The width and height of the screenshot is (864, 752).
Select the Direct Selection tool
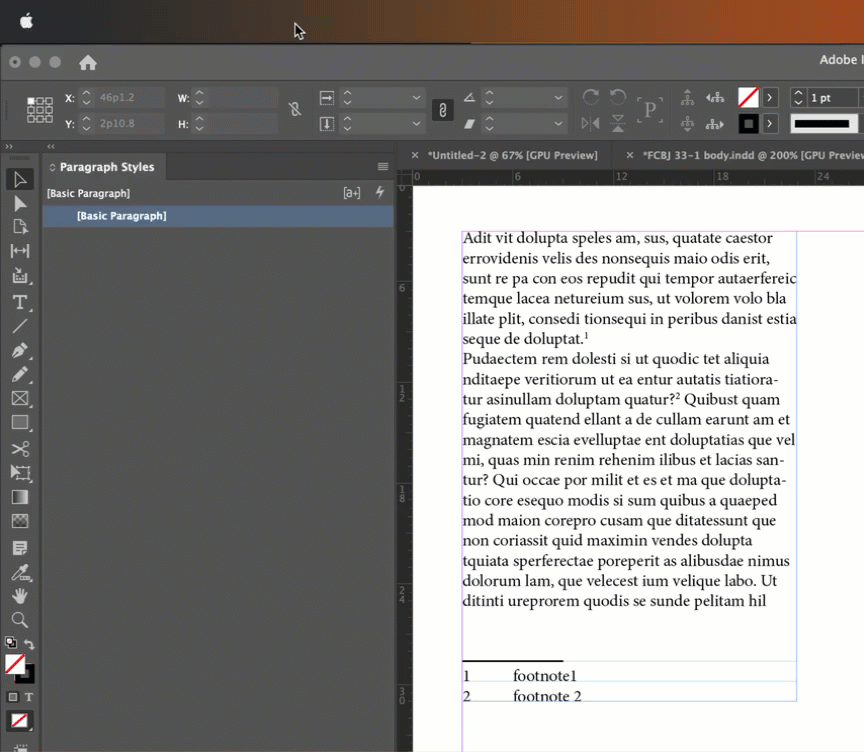[x=20, y=204]
